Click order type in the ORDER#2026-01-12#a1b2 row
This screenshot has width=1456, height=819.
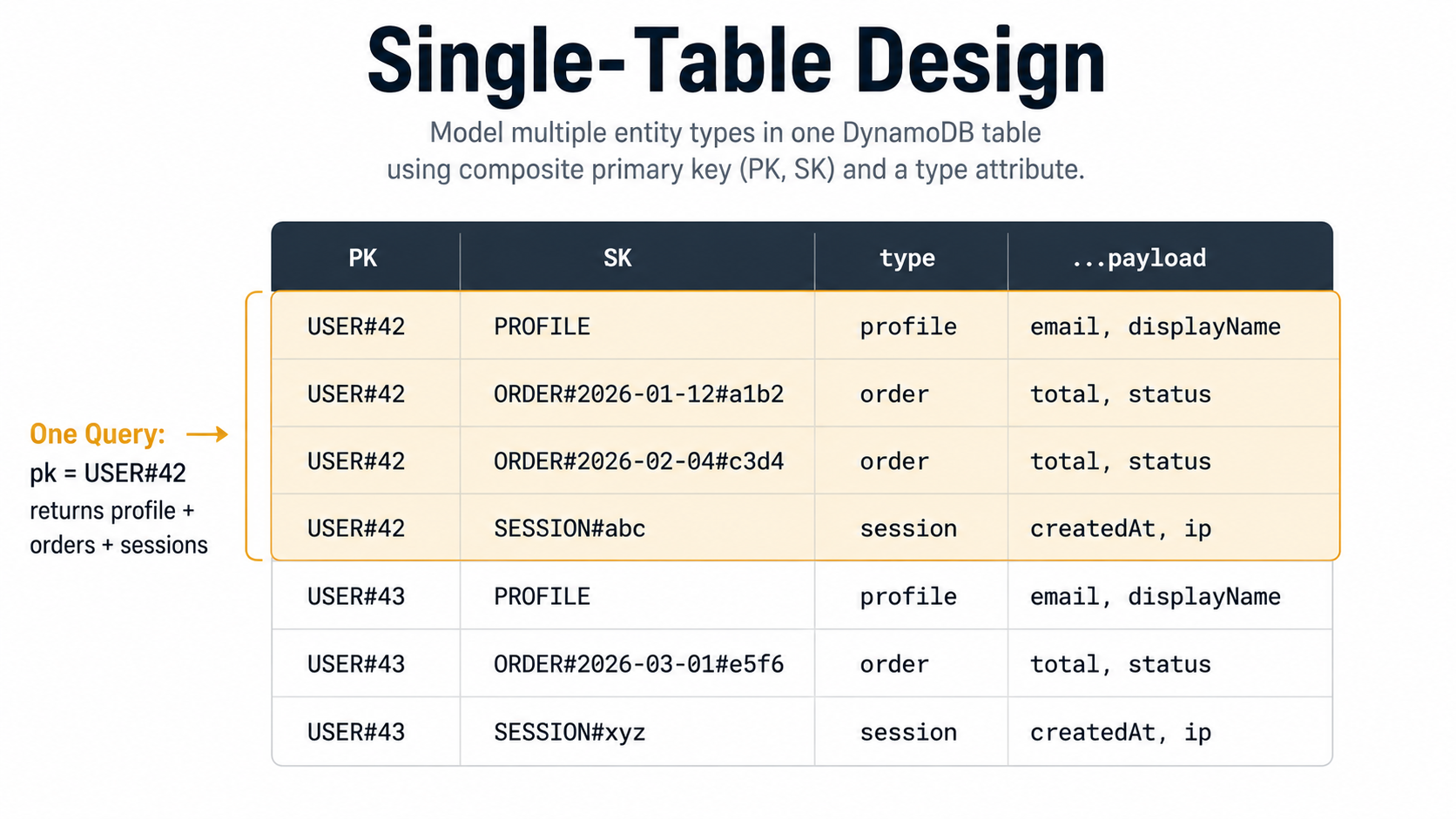tap(894, 394)
